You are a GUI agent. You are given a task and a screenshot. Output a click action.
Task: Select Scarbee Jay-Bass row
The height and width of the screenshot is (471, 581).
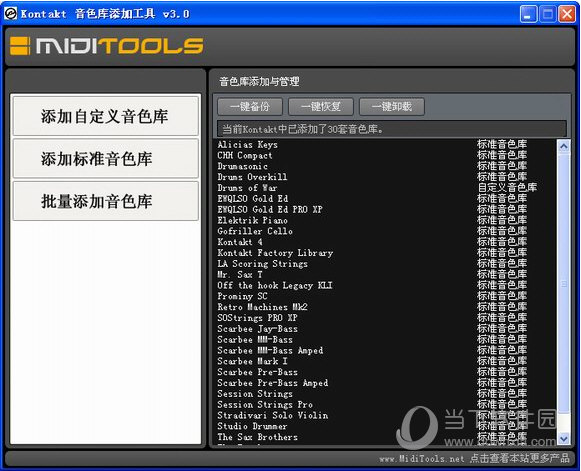(x=385, y=329)
